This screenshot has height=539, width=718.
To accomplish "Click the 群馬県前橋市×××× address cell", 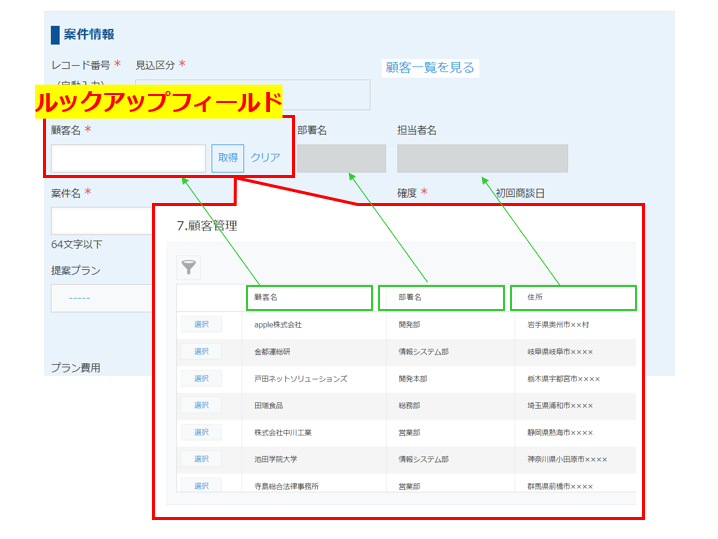I will point(560,486).
